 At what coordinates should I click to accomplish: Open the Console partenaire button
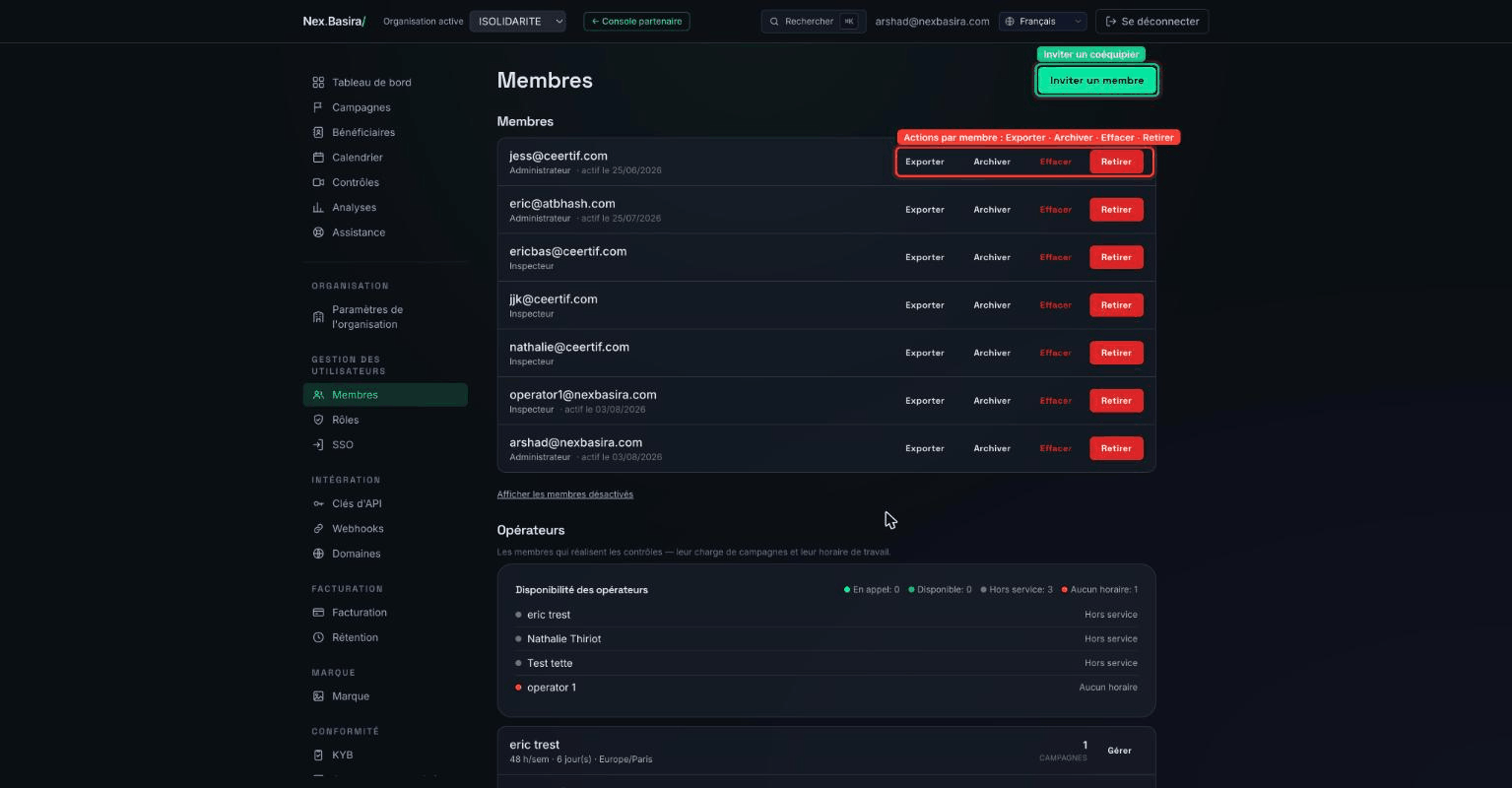tap(636, 21)
